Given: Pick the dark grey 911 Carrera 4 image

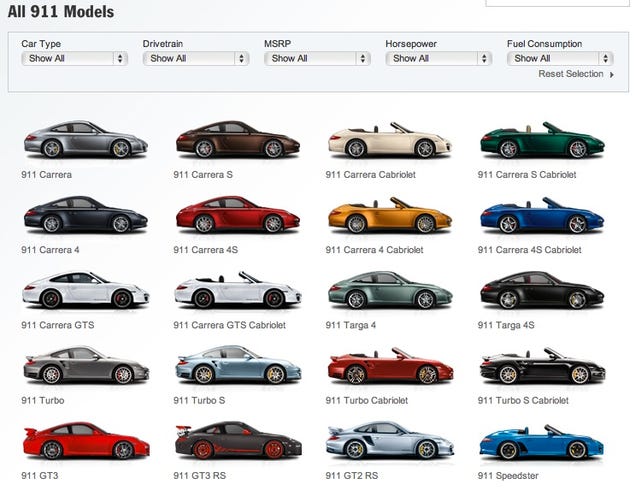Looking at the screenshot, I should click(x=86, y=215).
